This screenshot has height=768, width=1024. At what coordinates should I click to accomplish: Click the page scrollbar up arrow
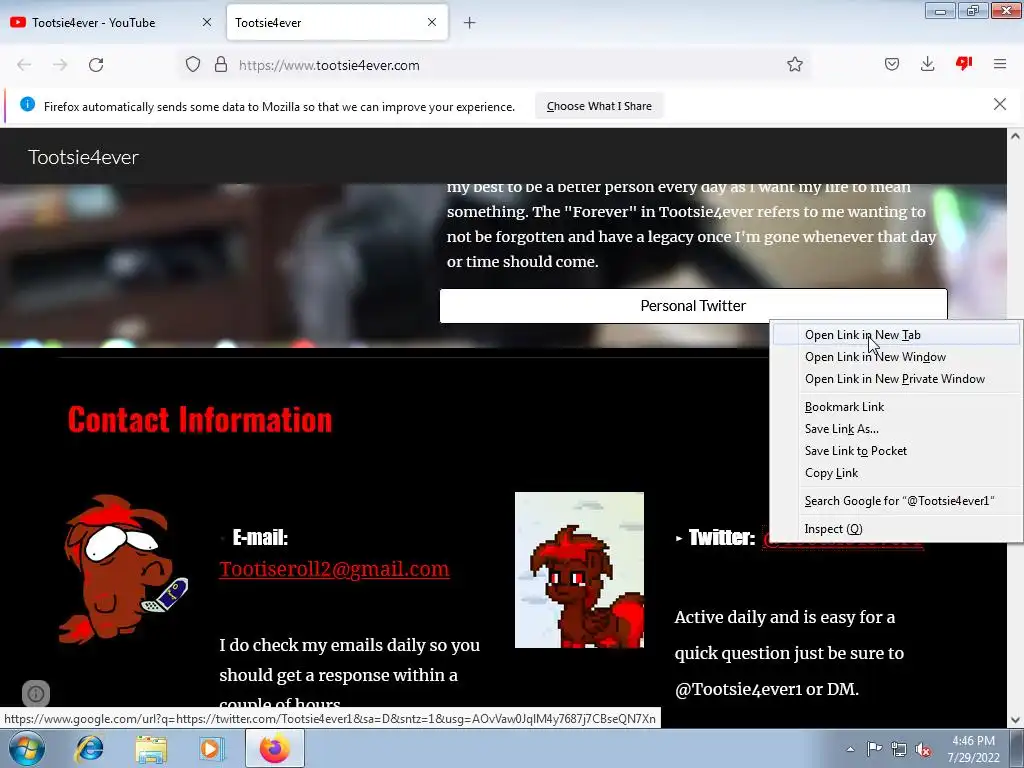click(x=1015, y=136)
